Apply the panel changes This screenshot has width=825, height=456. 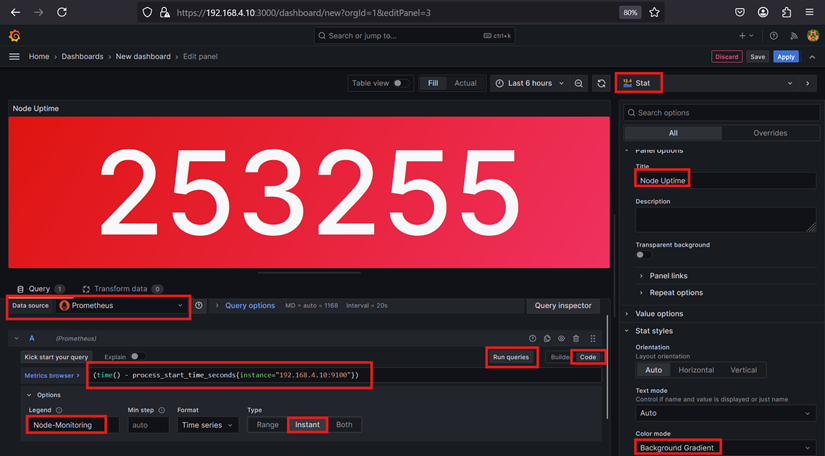[x=786, y=56]
